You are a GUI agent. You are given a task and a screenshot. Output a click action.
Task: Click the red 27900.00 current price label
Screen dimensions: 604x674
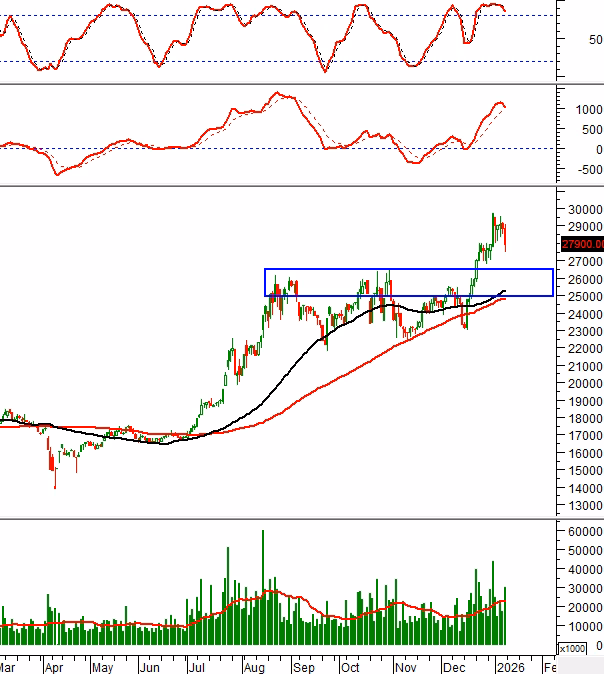click(x=582, y=244)
